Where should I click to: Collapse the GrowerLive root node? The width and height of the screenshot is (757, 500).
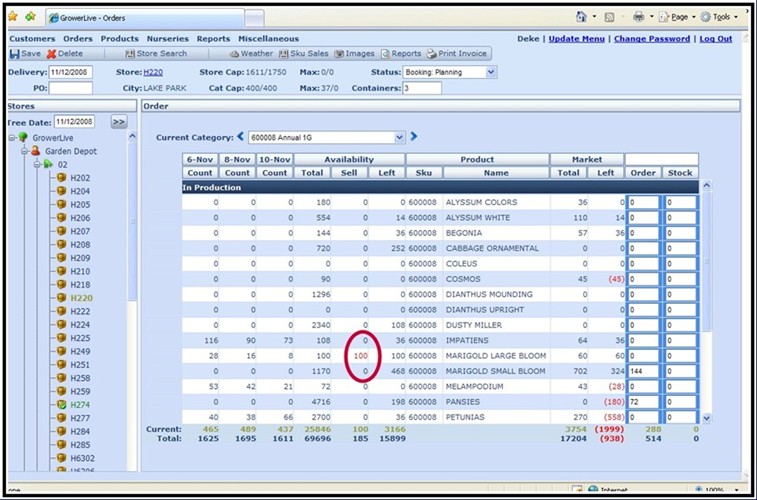11,137
